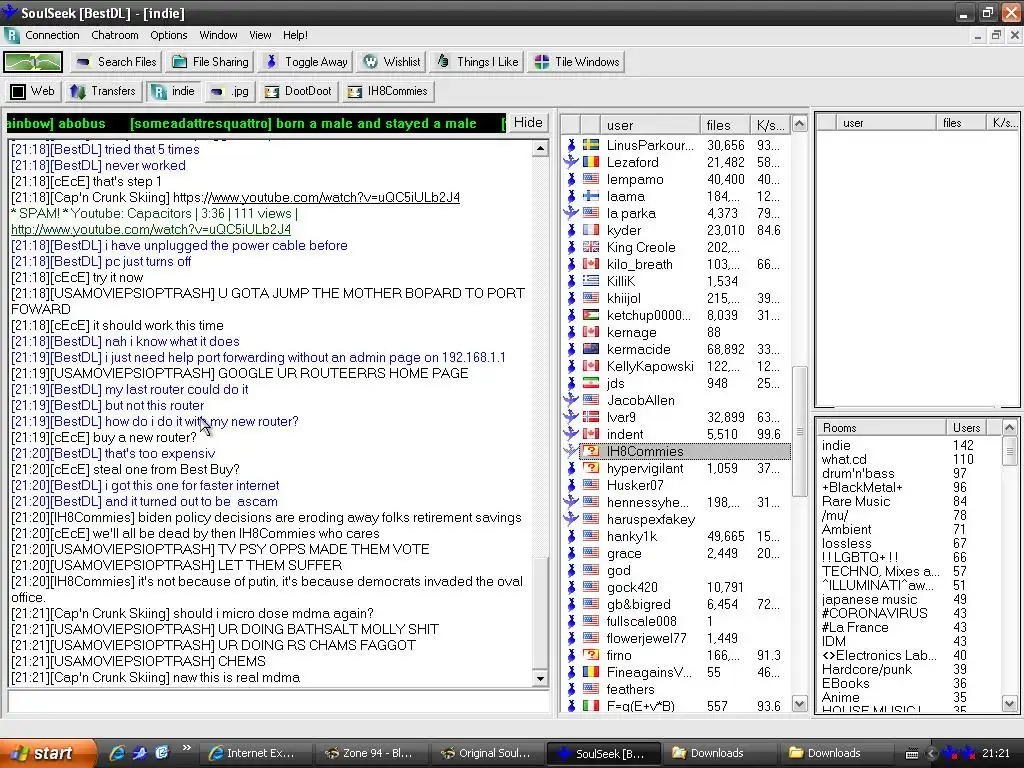Click the green network status graph icon
The image size is (1024, 768).
point(33,62)
